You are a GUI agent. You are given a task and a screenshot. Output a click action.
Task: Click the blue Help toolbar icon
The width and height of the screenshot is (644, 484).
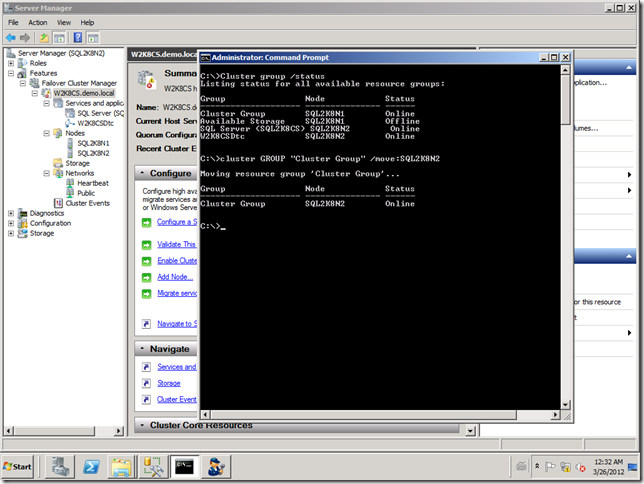click(x=78, y=38)
